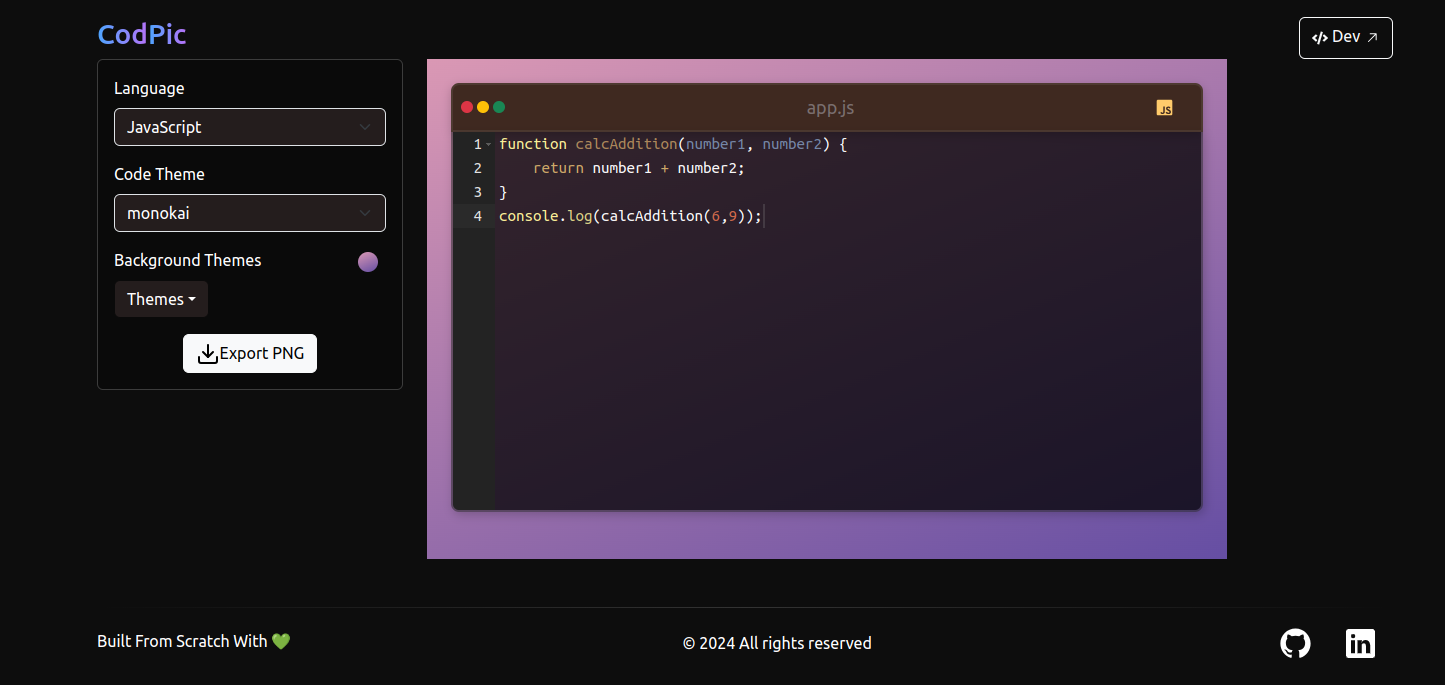Open the Code Theme dropdown showing monokai

(x=250, y=213)
